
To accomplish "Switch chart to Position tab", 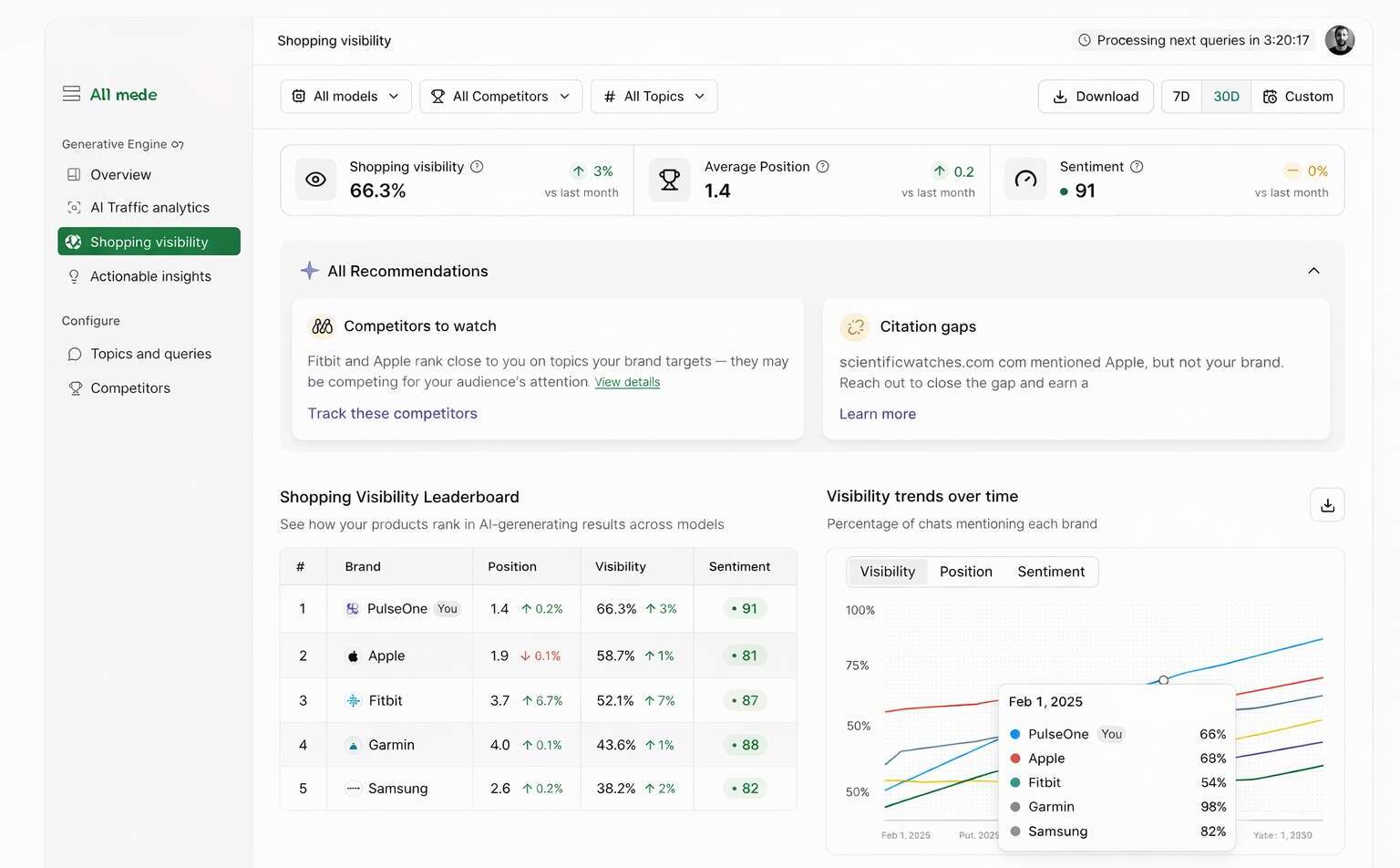I will pyautogui.click(x=965, y=572).
